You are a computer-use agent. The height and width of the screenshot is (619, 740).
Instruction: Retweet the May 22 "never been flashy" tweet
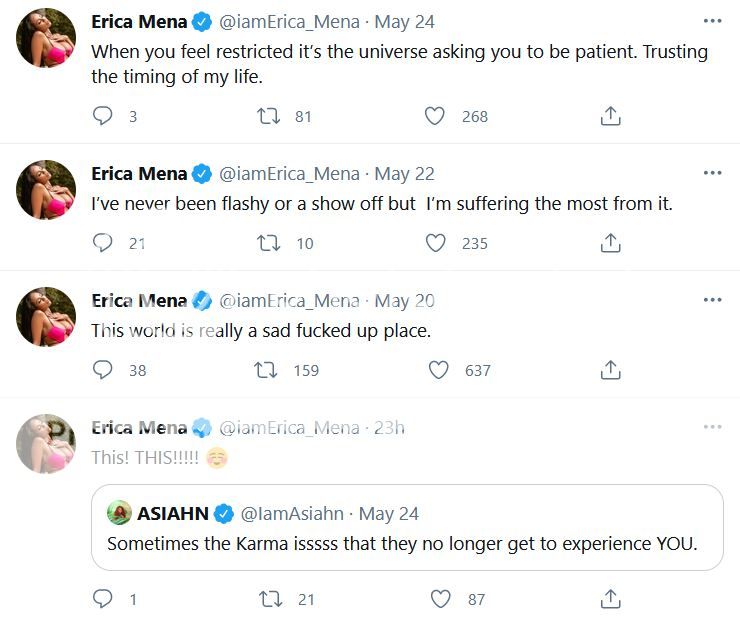pyautogui.click(x=268, y=243)
